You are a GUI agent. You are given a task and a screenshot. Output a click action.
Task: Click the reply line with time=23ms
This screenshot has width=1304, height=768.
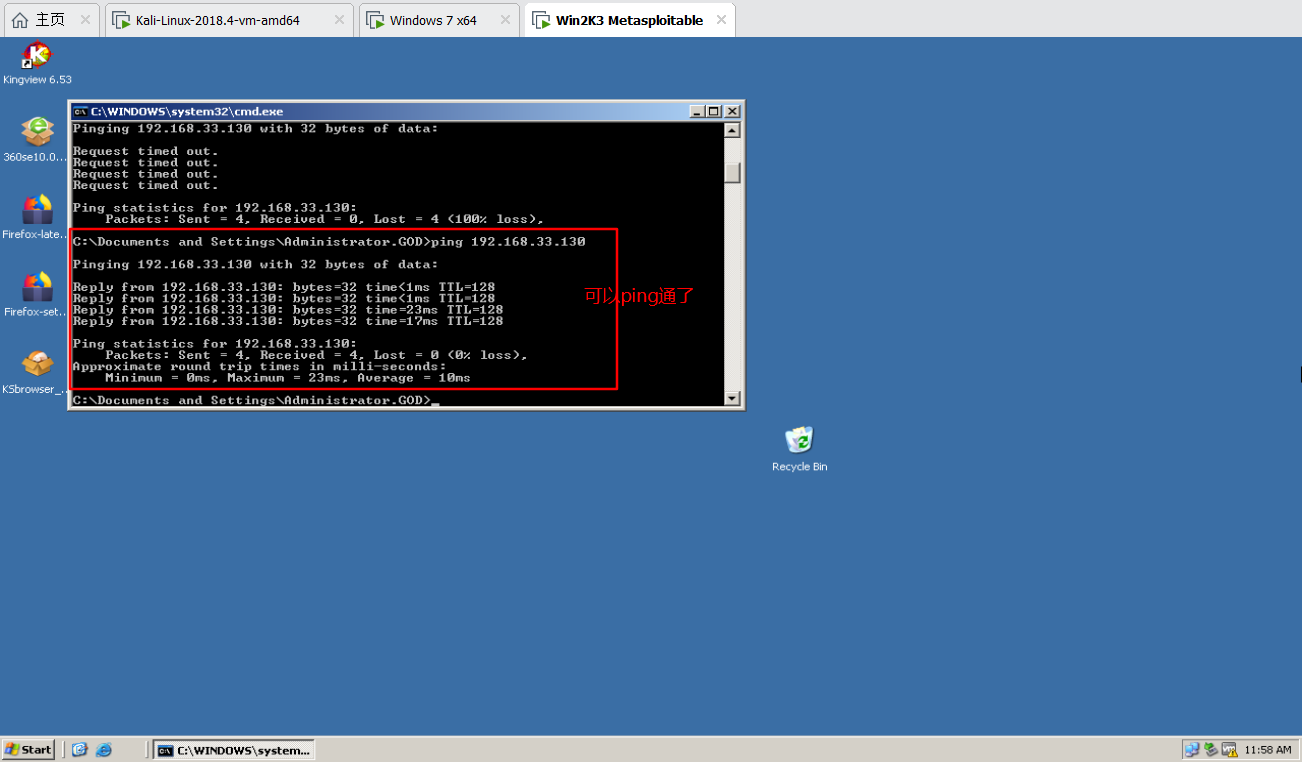point(288,310)
